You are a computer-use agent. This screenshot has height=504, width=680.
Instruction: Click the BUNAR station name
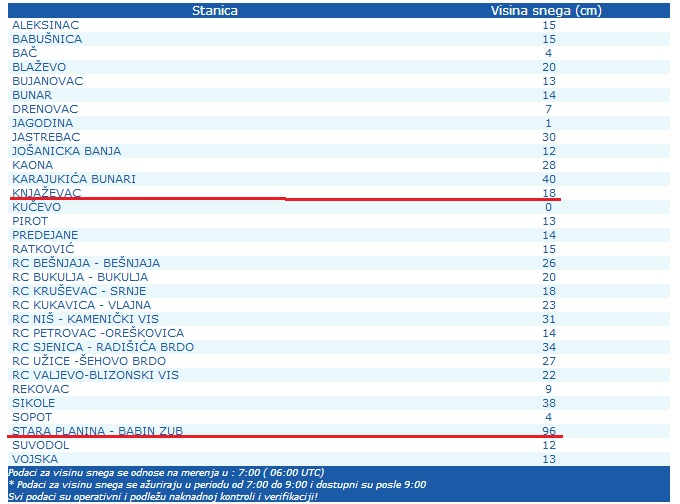point(32,95)
